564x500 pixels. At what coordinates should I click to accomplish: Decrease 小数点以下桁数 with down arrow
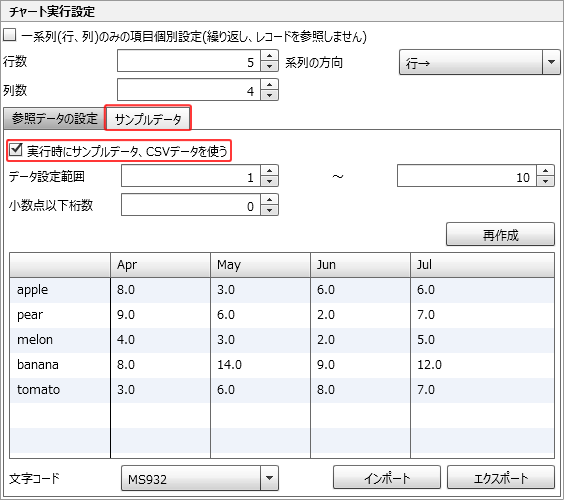click(x=269, y=210)
